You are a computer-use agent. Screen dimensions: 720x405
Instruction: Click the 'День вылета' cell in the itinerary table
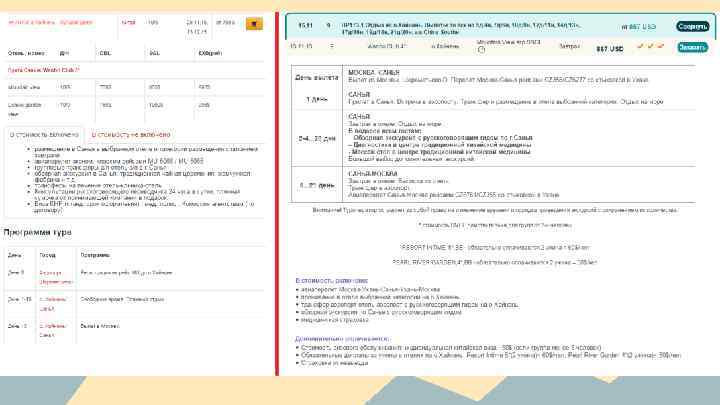point(317,78)
